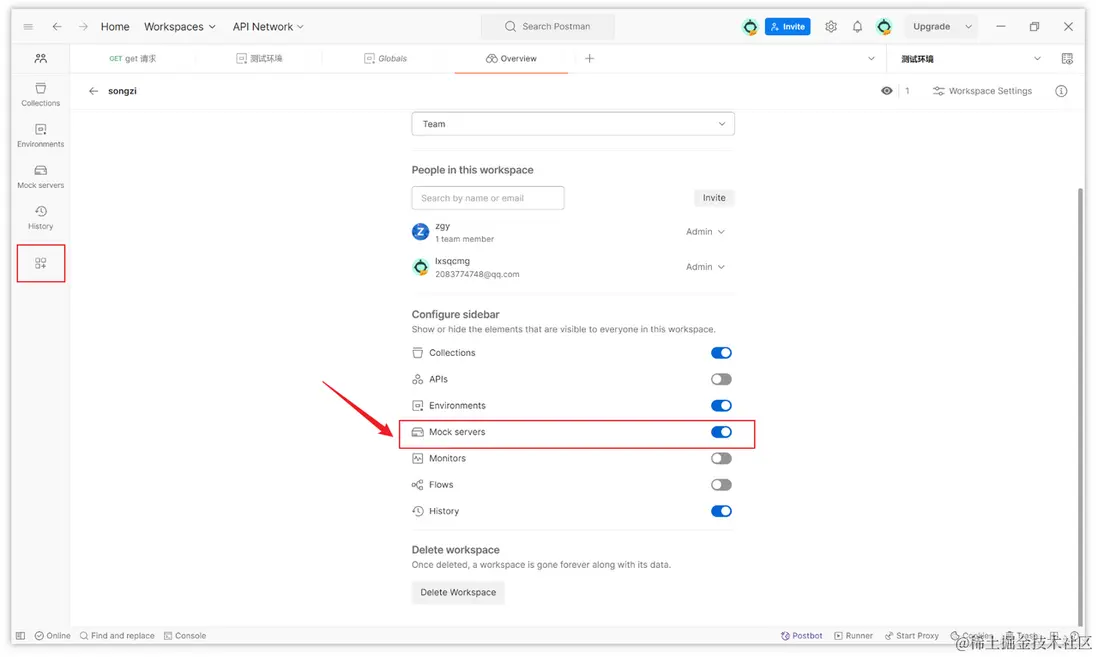Open the Collections sidebar panel
Screen dimensions: 1098x657
coord(40,94)
